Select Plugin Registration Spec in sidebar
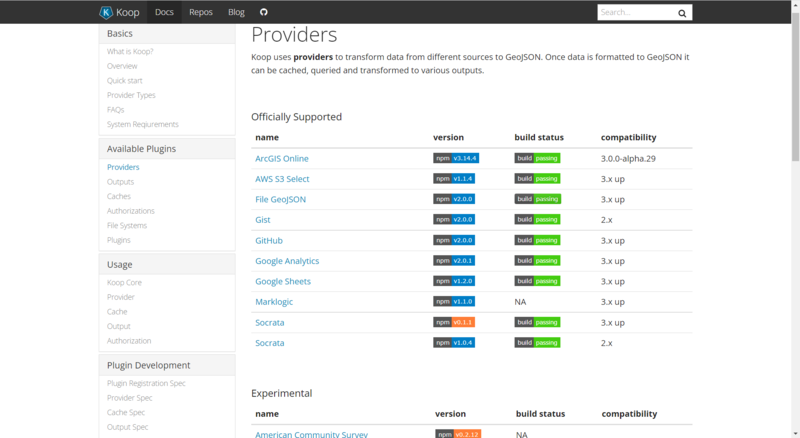Screen dimensions: 800x438 coord(146,383)
